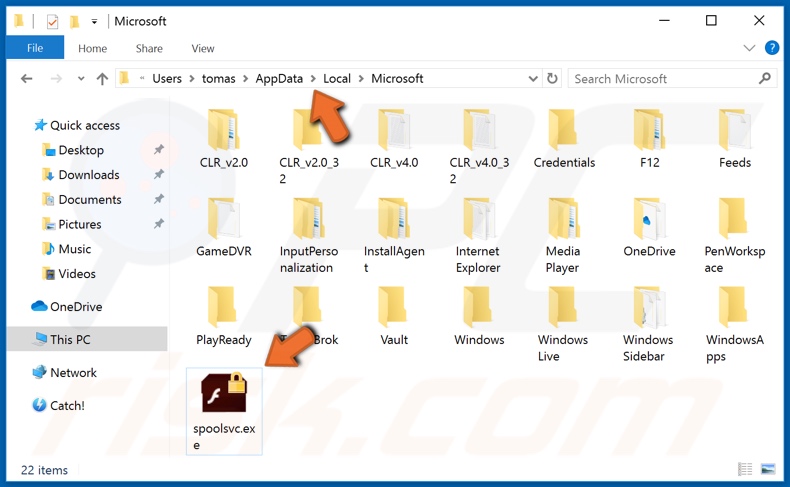Expand the ribbon with the chevron
This screenshot has height=487, width=790.
749,48
